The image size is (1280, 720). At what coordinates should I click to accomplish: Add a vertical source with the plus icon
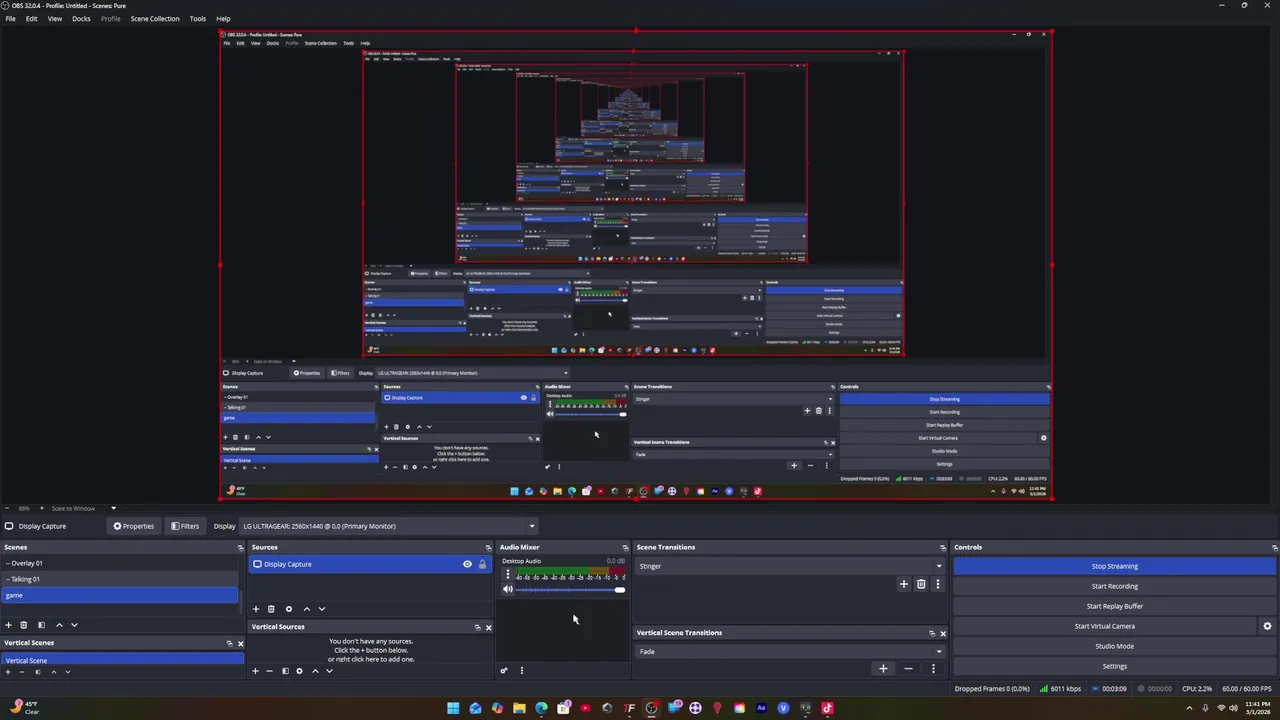point(255,671)
